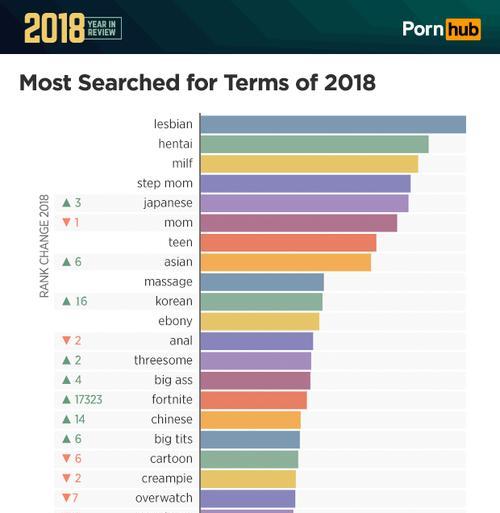Click the up arrow next to korean
500x513 pixels.
point(67,301)
